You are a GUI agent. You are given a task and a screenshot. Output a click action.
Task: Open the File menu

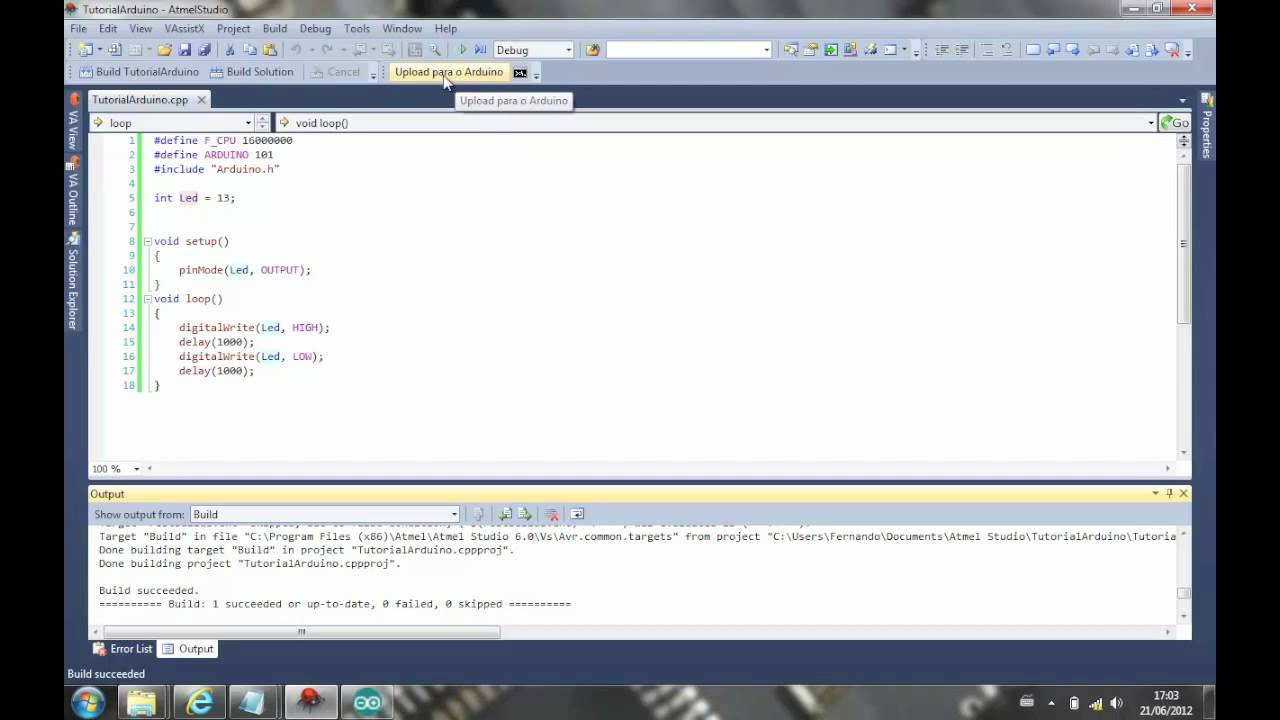click(x=78, y=28)
